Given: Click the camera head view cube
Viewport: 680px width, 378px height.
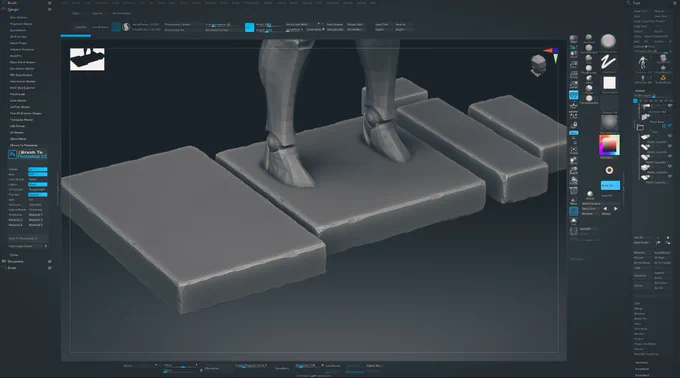Looking at the screenshot, I should click(538, 65).
